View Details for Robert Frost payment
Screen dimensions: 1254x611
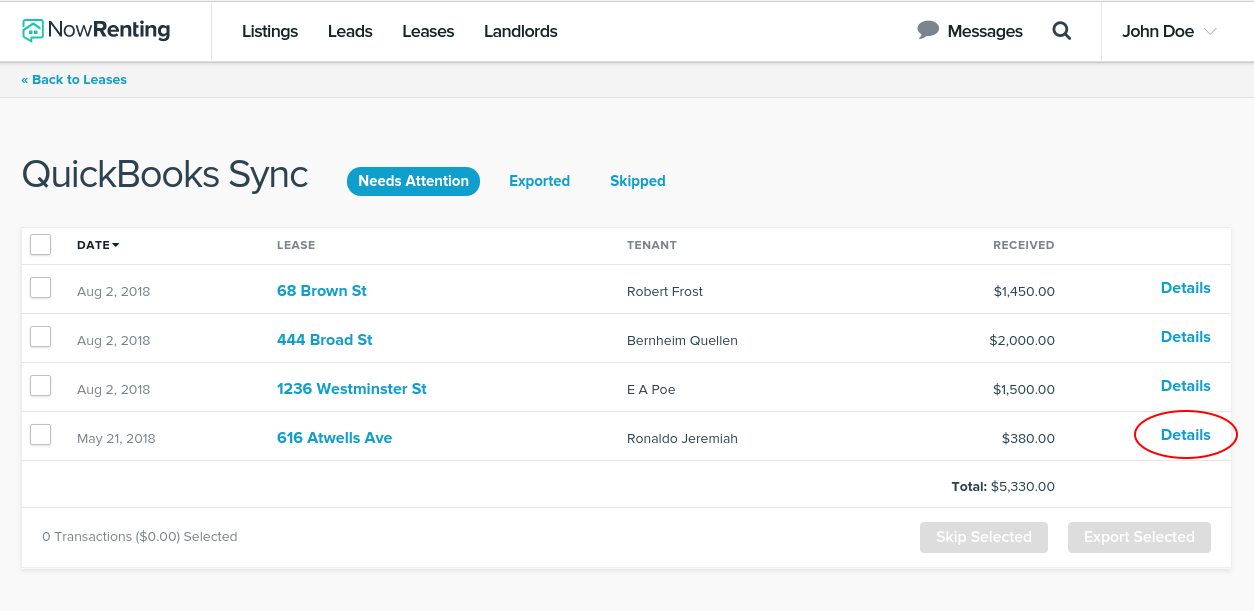pyautogui.click(x=1186, y=288)
